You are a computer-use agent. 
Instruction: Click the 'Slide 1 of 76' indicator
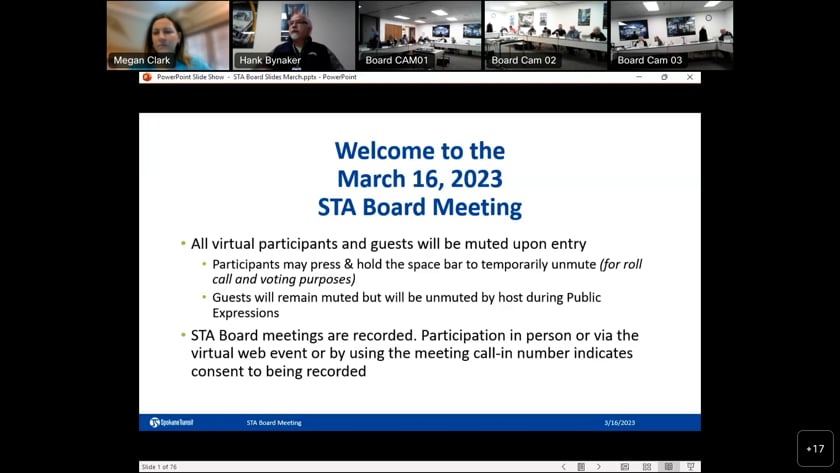159,467
